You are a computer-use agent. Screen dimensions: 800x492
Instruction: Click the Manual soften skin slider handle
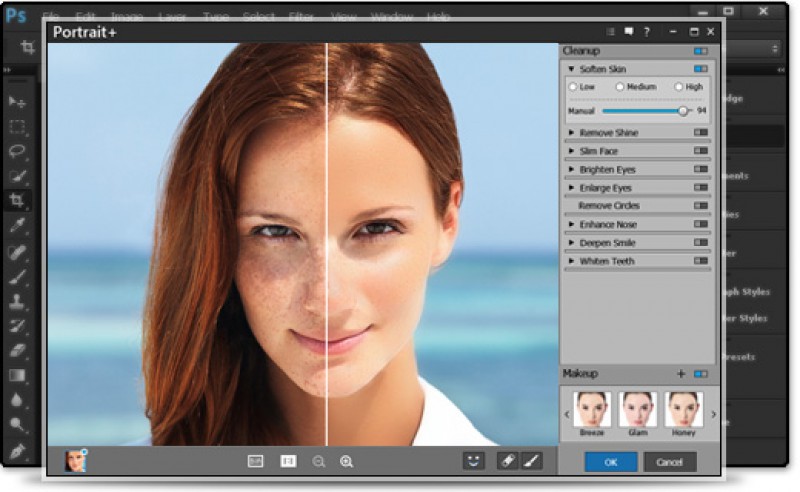pos(683,110)
